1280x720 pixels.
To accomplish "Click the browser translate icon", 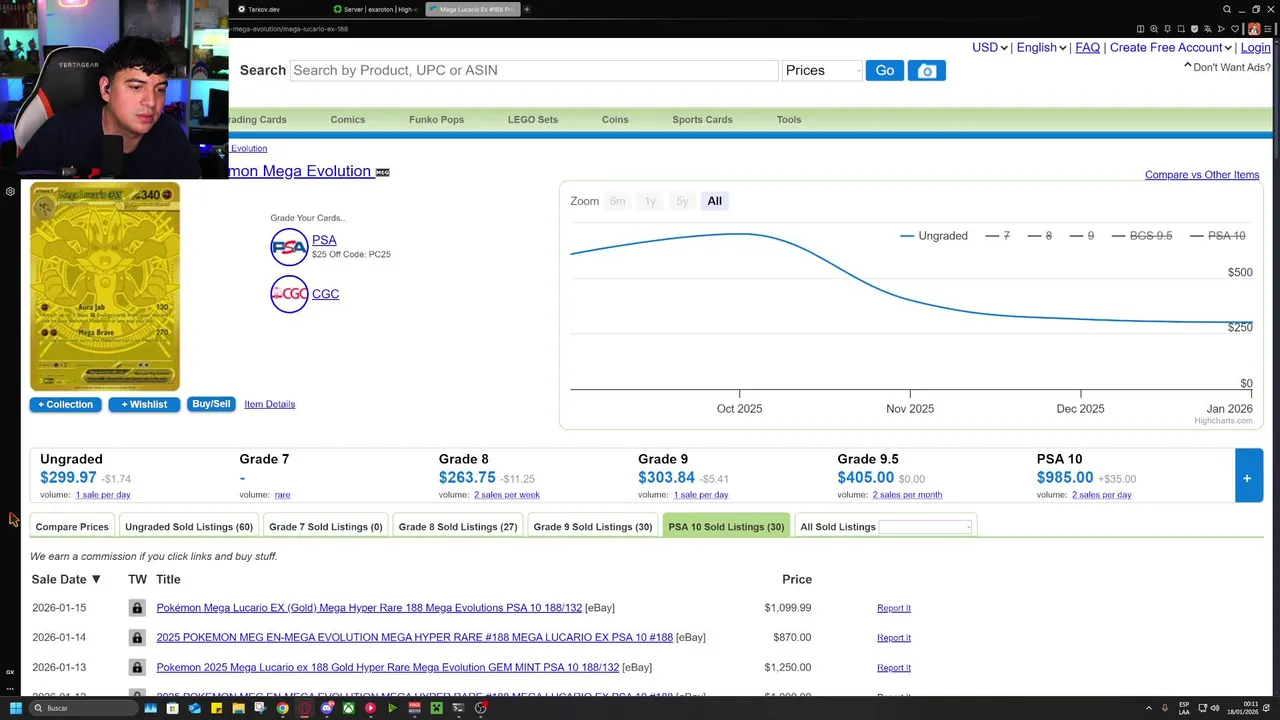I will coord(1208,29).
